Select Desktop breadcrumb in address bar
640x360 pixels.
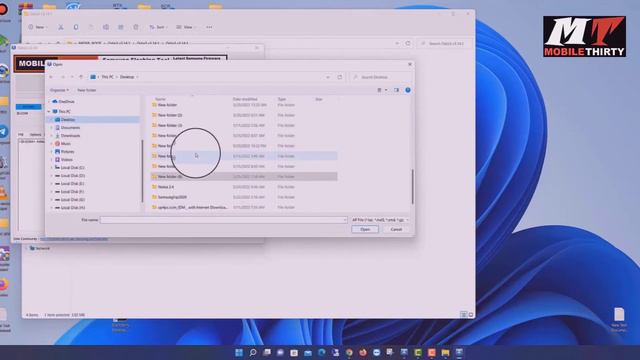127,77
